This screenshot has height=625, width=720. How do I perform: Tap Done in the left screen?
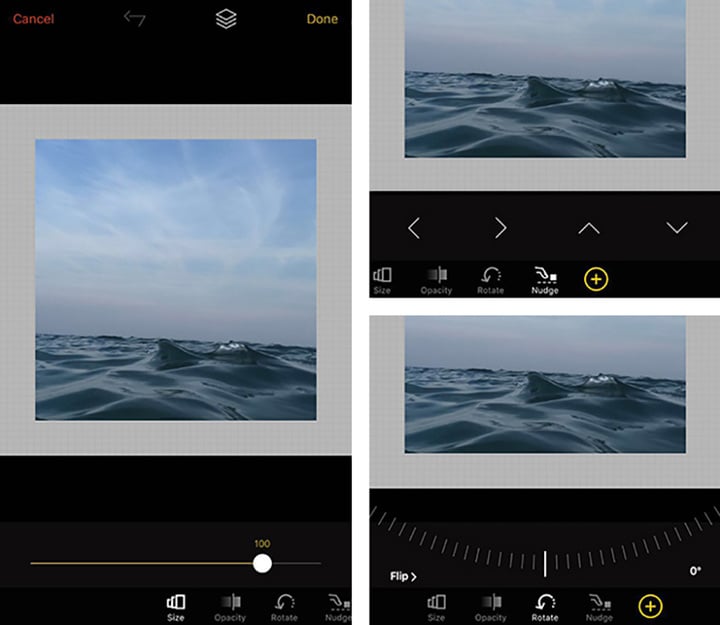click(322, 19)
